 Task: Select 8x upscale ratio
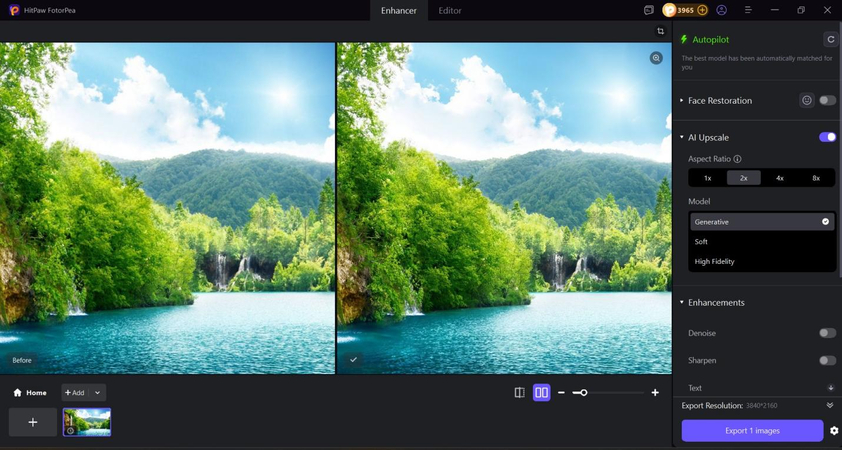click(816, 178)
